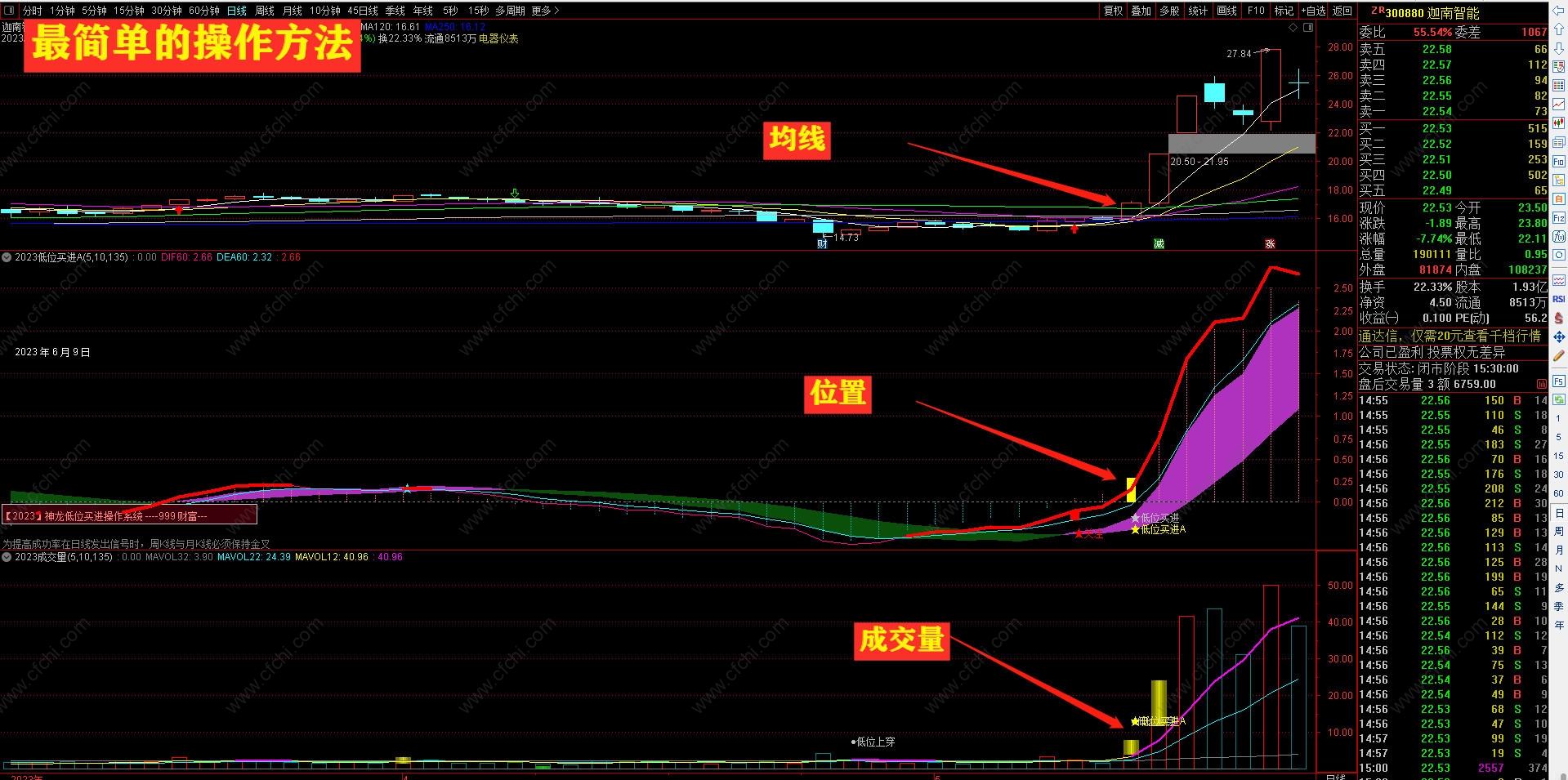The width and height of the screenshot is (1568, 780).
Task: Switch to the 30分钟 chart tab
Action: pos(166,11)
